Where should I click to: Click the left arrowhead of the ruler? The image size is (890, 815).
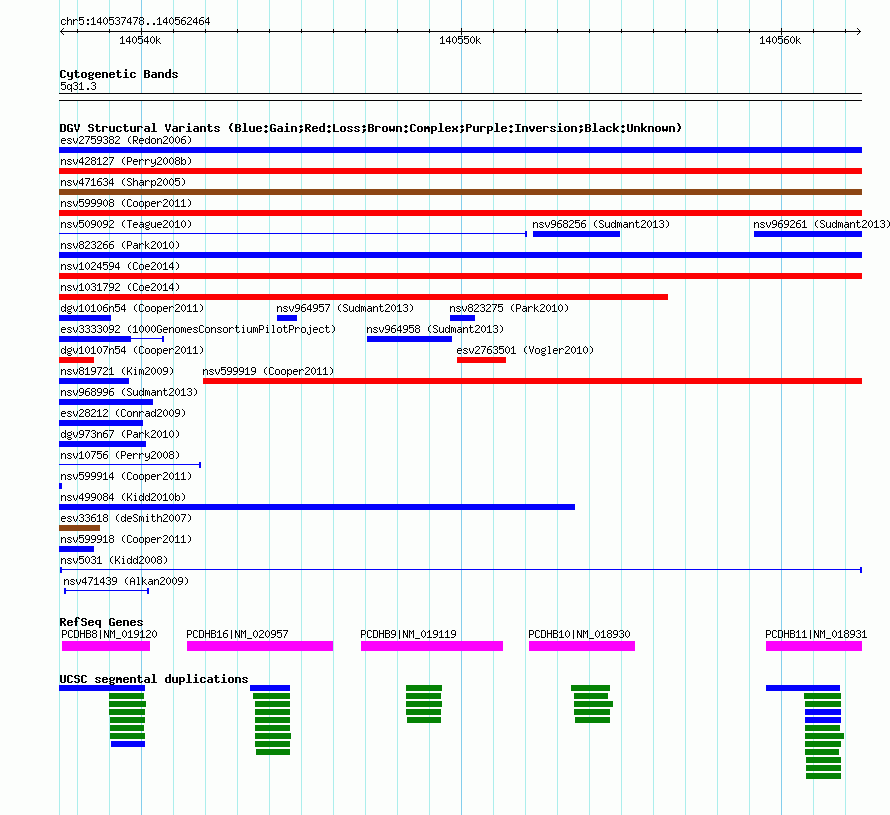click(62, 32)
